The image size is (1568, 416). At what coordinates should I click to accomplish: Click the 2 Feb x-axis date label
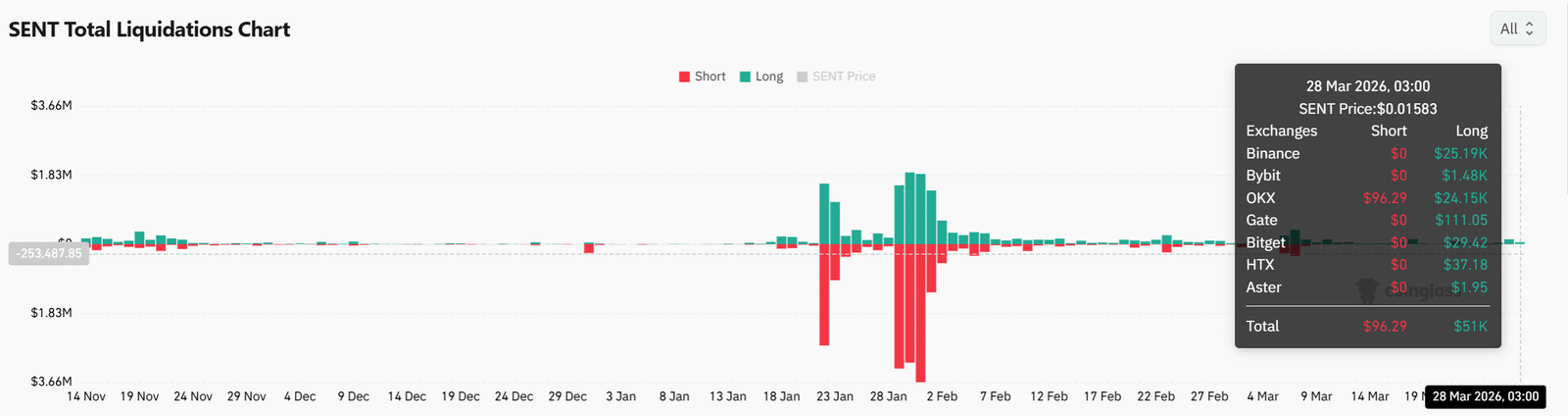(941, 396)
